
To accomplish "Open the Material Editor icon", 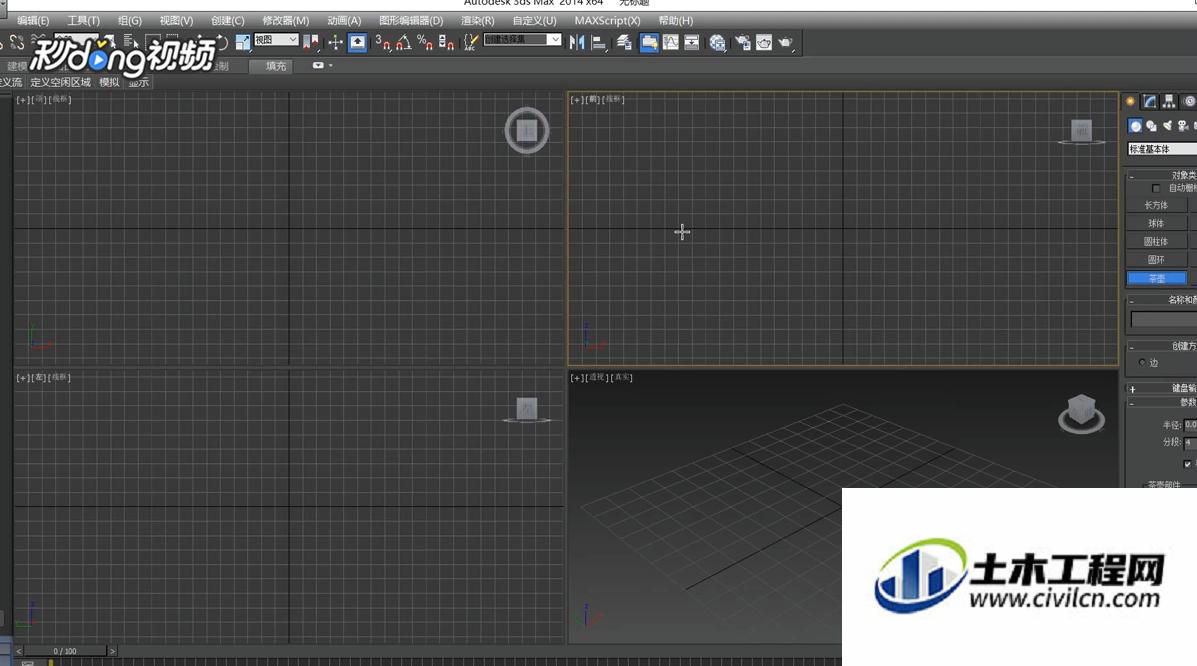I will pos(717,43).
